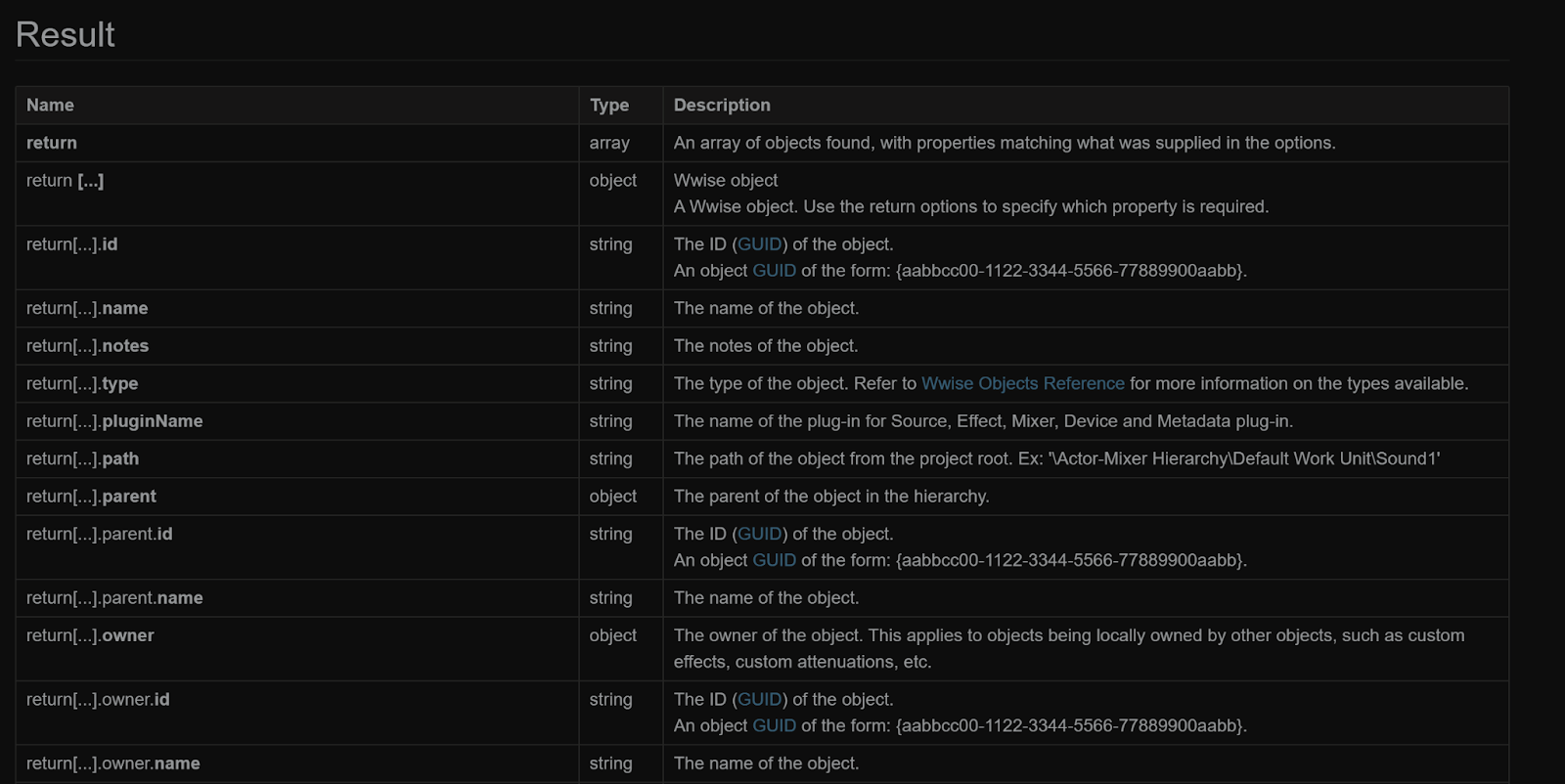
Task: Select the 'return[...].name' name cell
Action: coord(297,309)
